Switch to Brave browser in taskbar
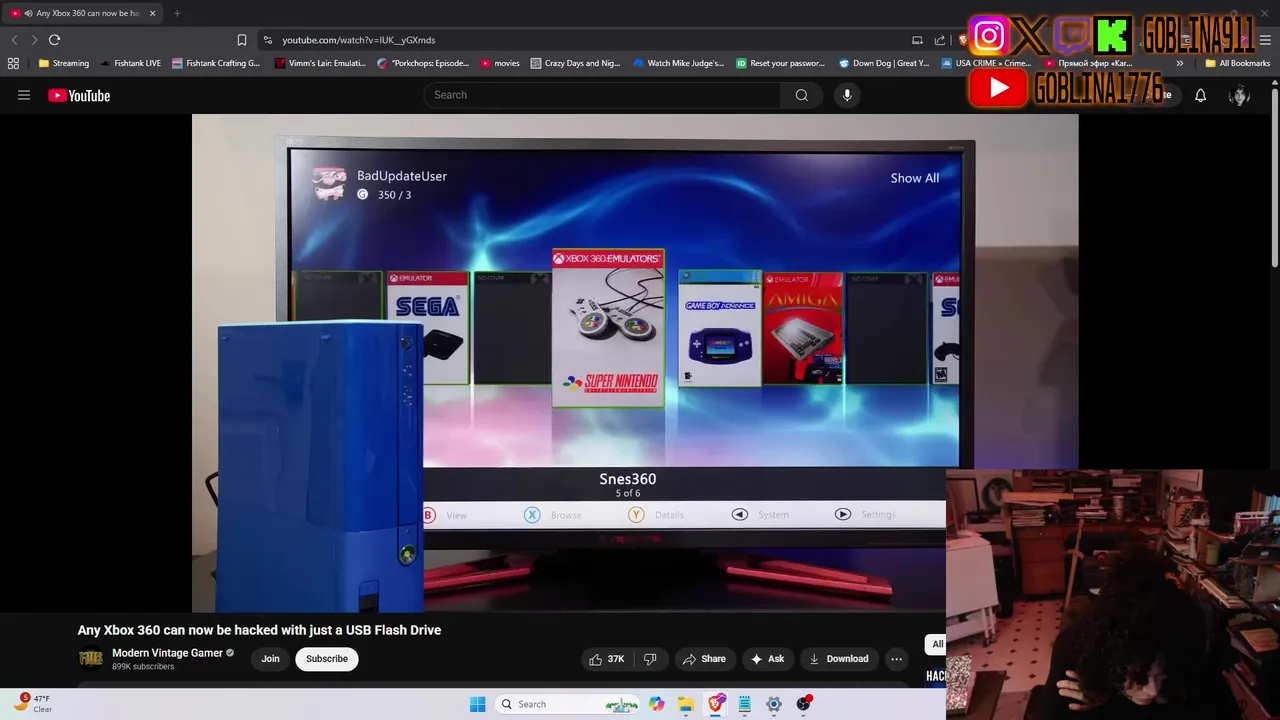 (716, 704)
